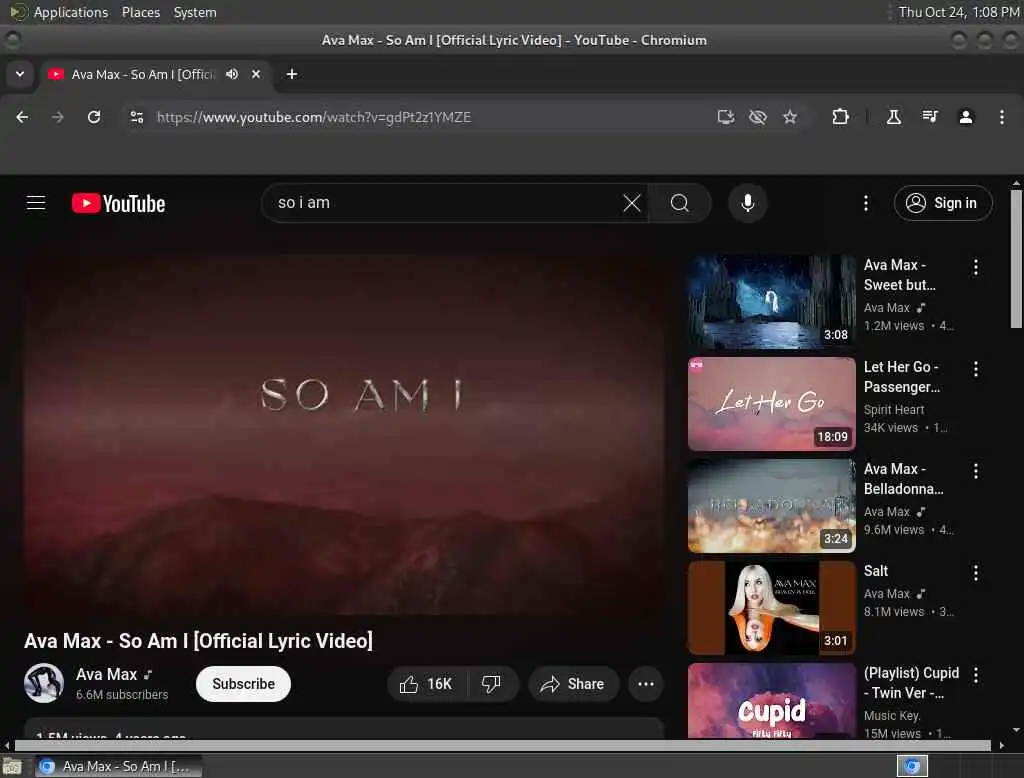Go to YouTube home via logo

tap(118, 203)
